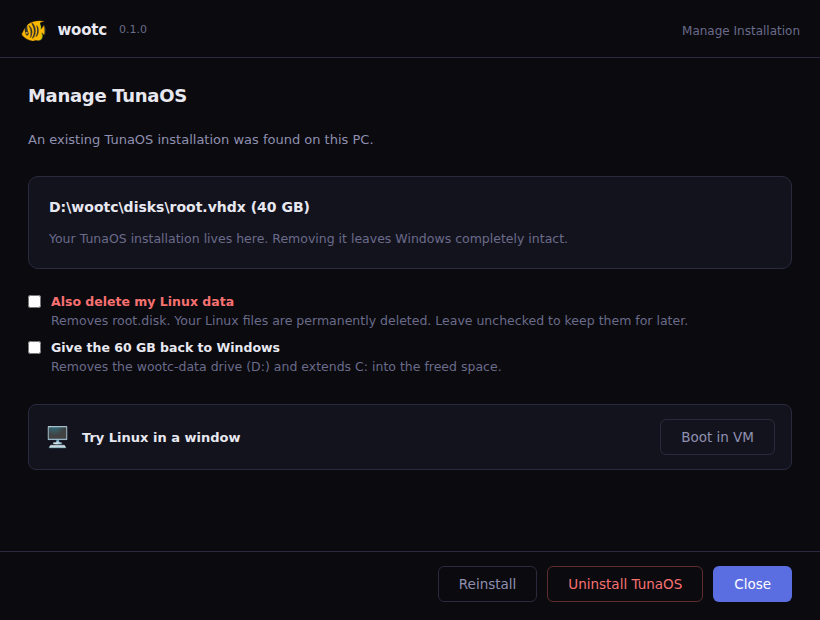Image resolution: width=820 pixels, height=620 pixels.
Task: Click the wootc-data drive description text
Action: (x=276, y=366)
